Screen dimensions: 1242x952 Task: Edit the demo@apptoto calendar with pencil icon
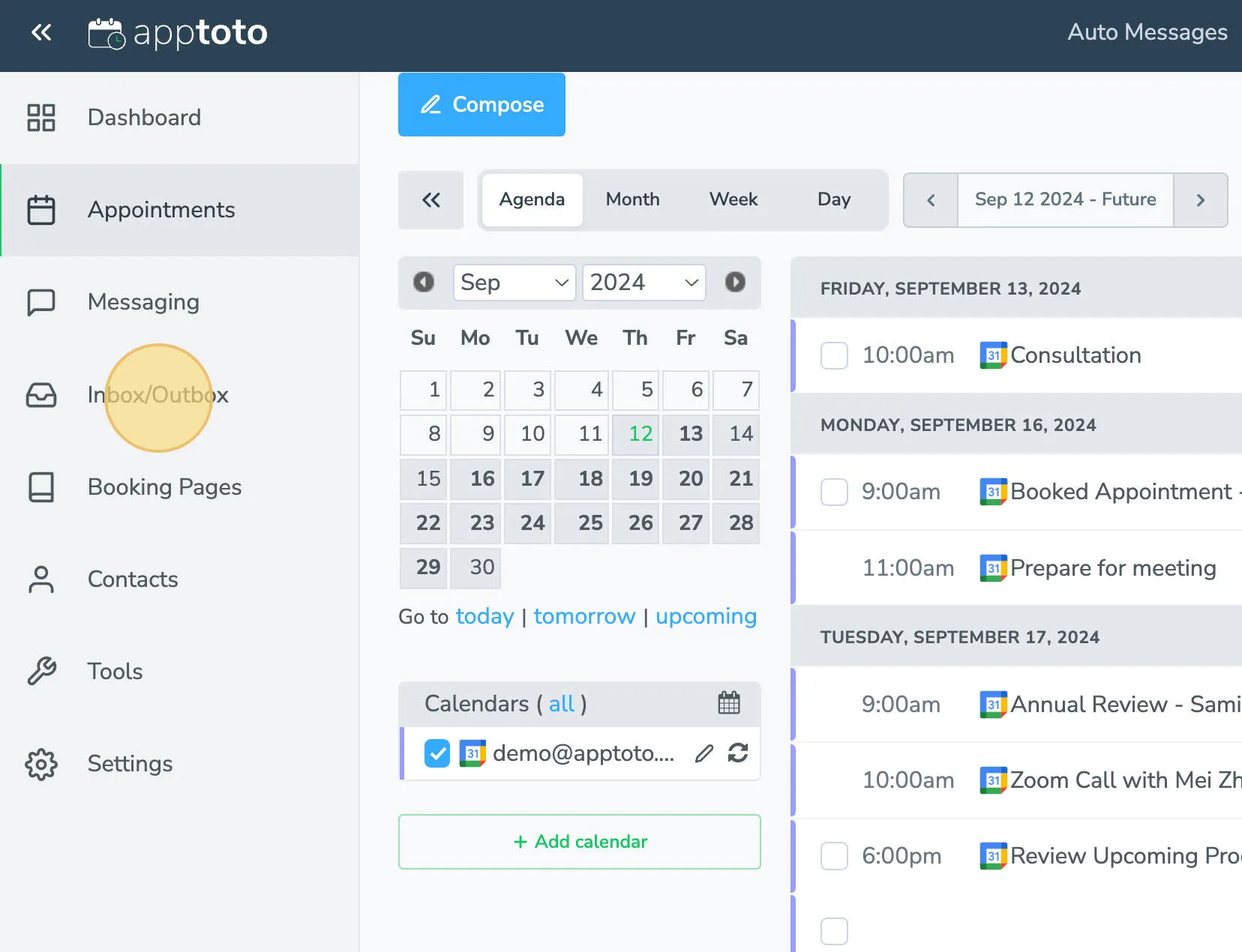pyautogui.click(x=703, y=753)
